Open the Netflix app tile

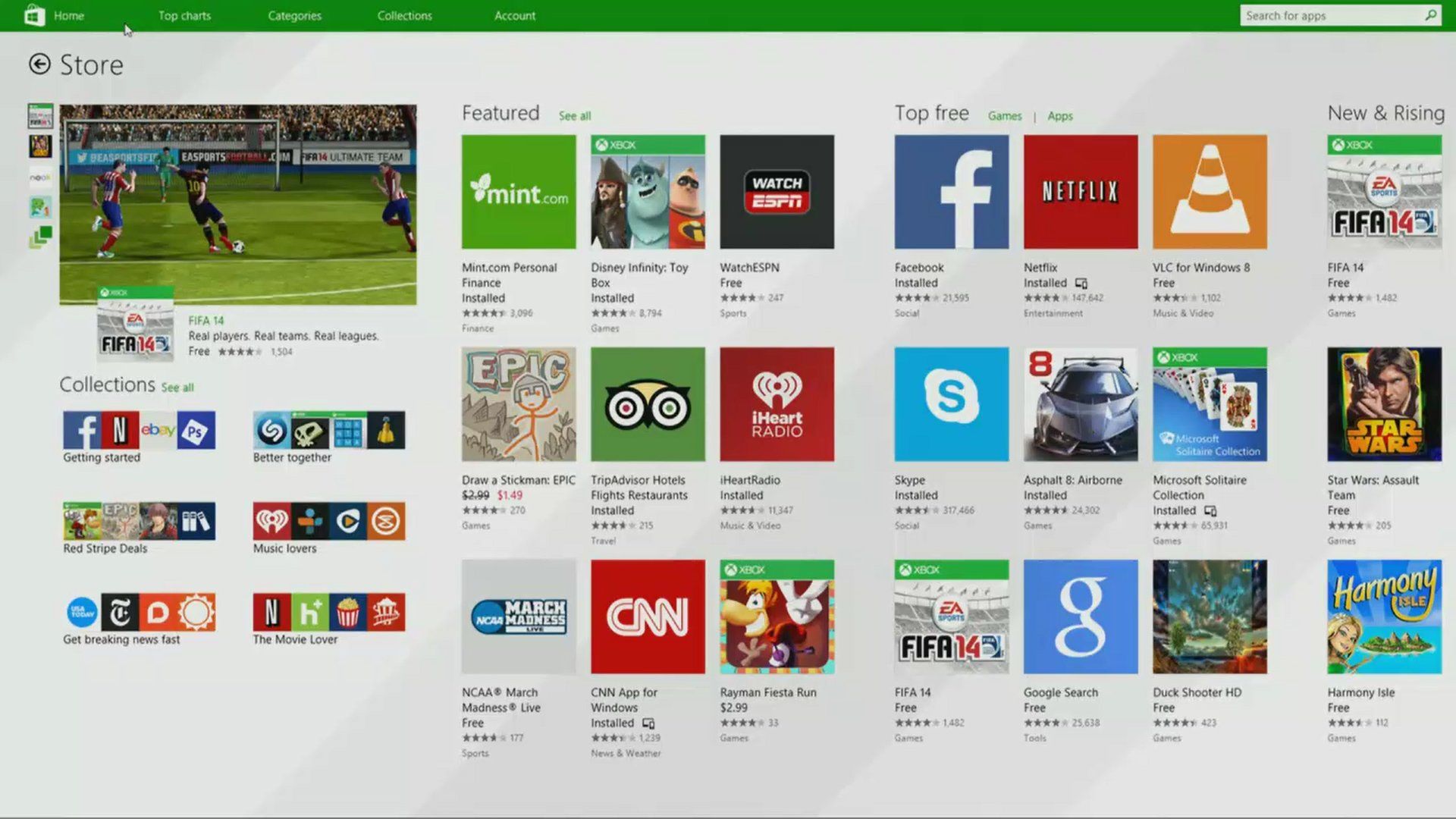click(x=1080, y=191)
